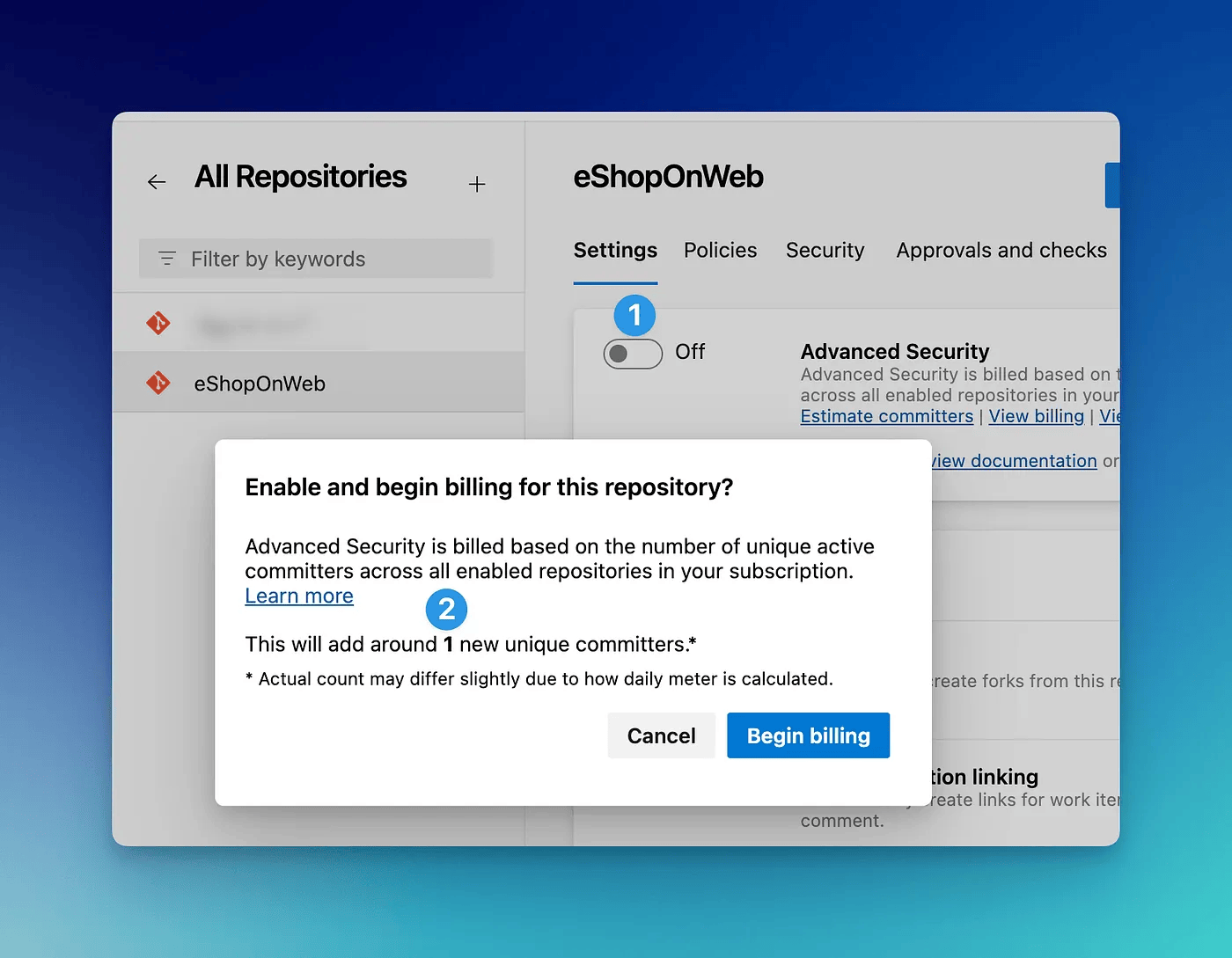Click the git icon of blurred repository
The width and height of the screenshot is (1232, 958).
(158, 323)
